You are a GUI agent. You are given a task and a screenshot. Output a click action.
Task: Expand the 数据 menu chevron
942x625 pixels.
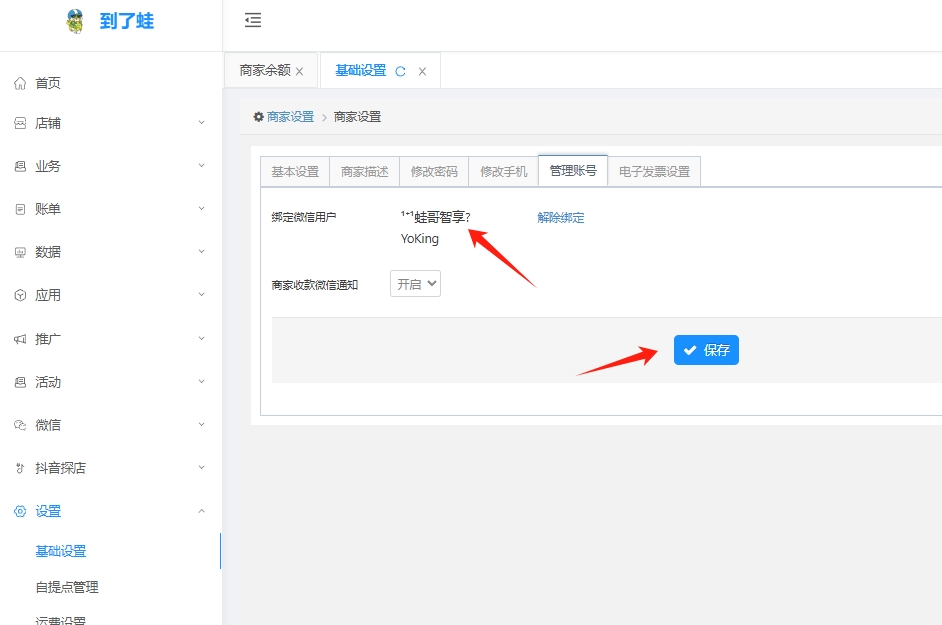click(202, 251)
